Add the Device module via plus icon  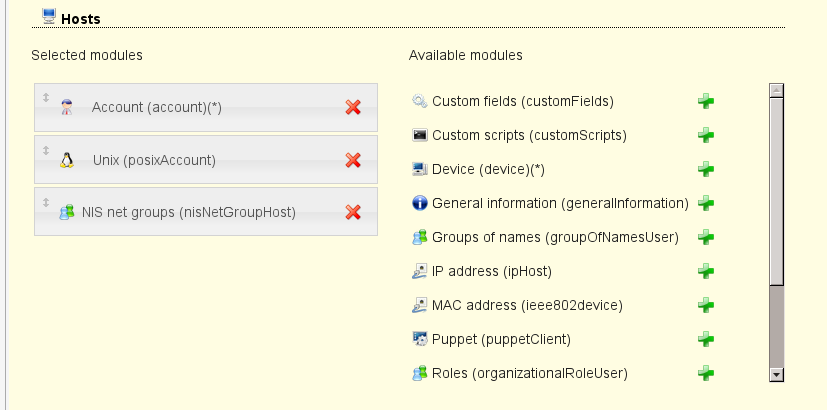tap(706, 169)
